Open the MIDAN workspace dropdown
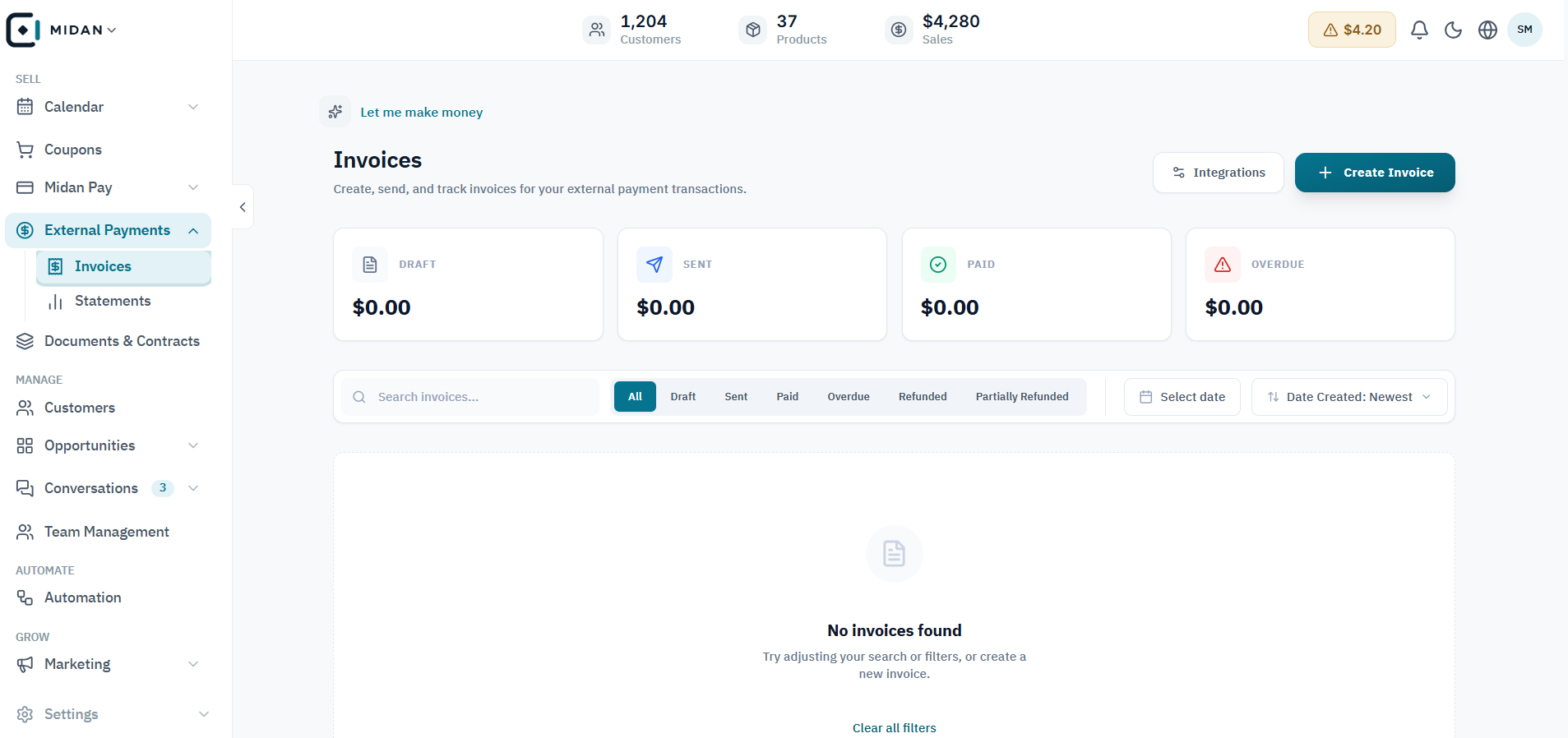This screenshot has height=738, width=1568. point(83,30)
